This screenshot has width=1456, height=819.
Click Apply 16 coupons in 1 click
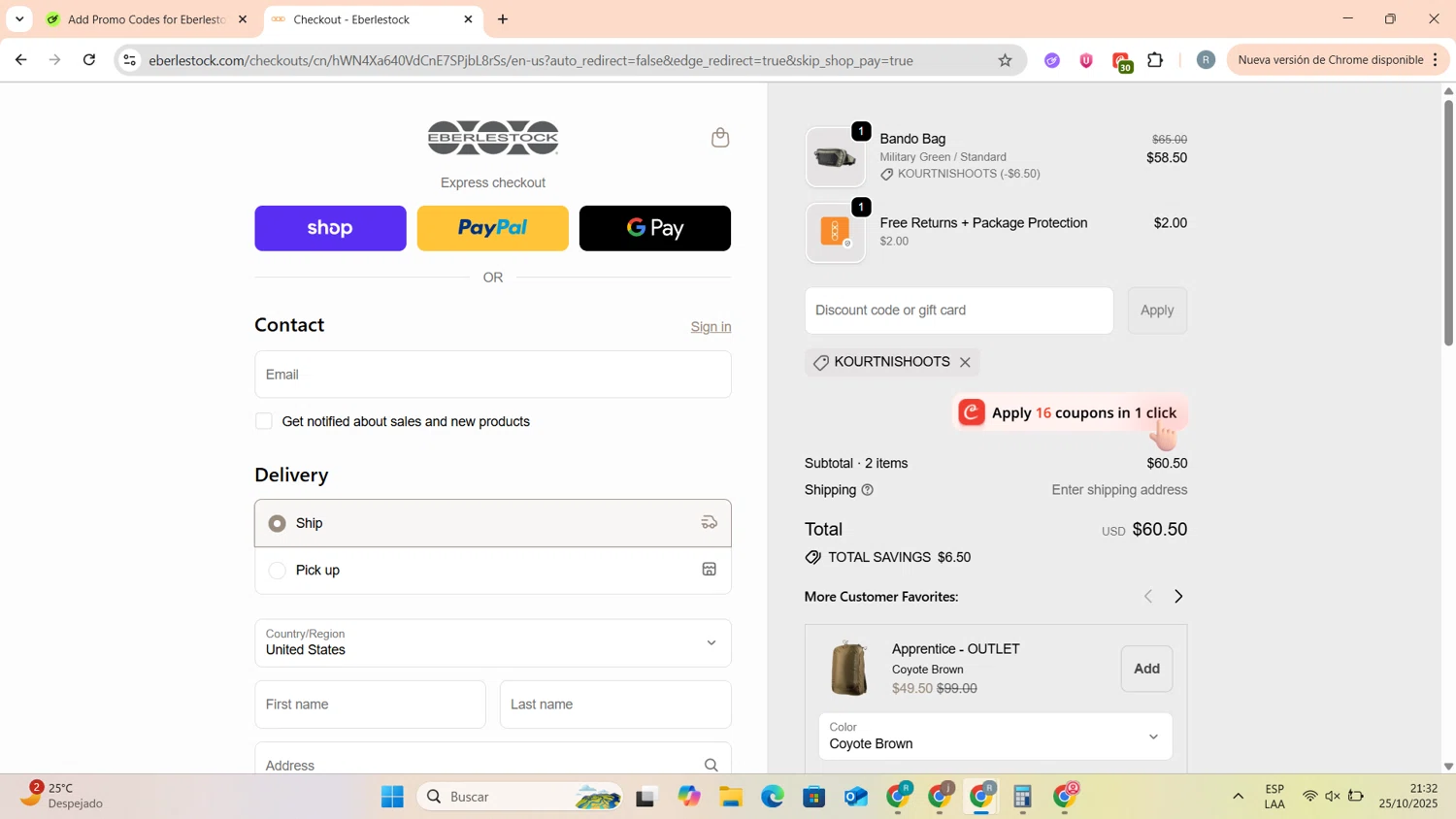pyautogui.click(x=1071, y=412)
